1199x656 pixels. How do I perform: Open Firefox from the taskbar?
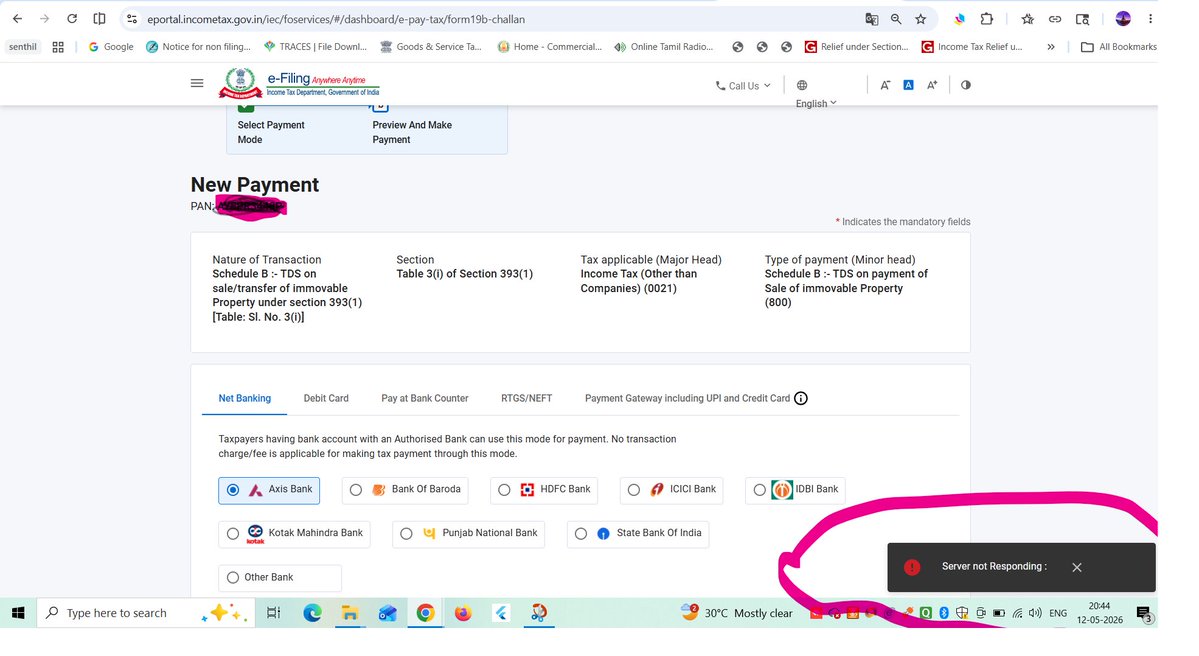click(463, 612)
